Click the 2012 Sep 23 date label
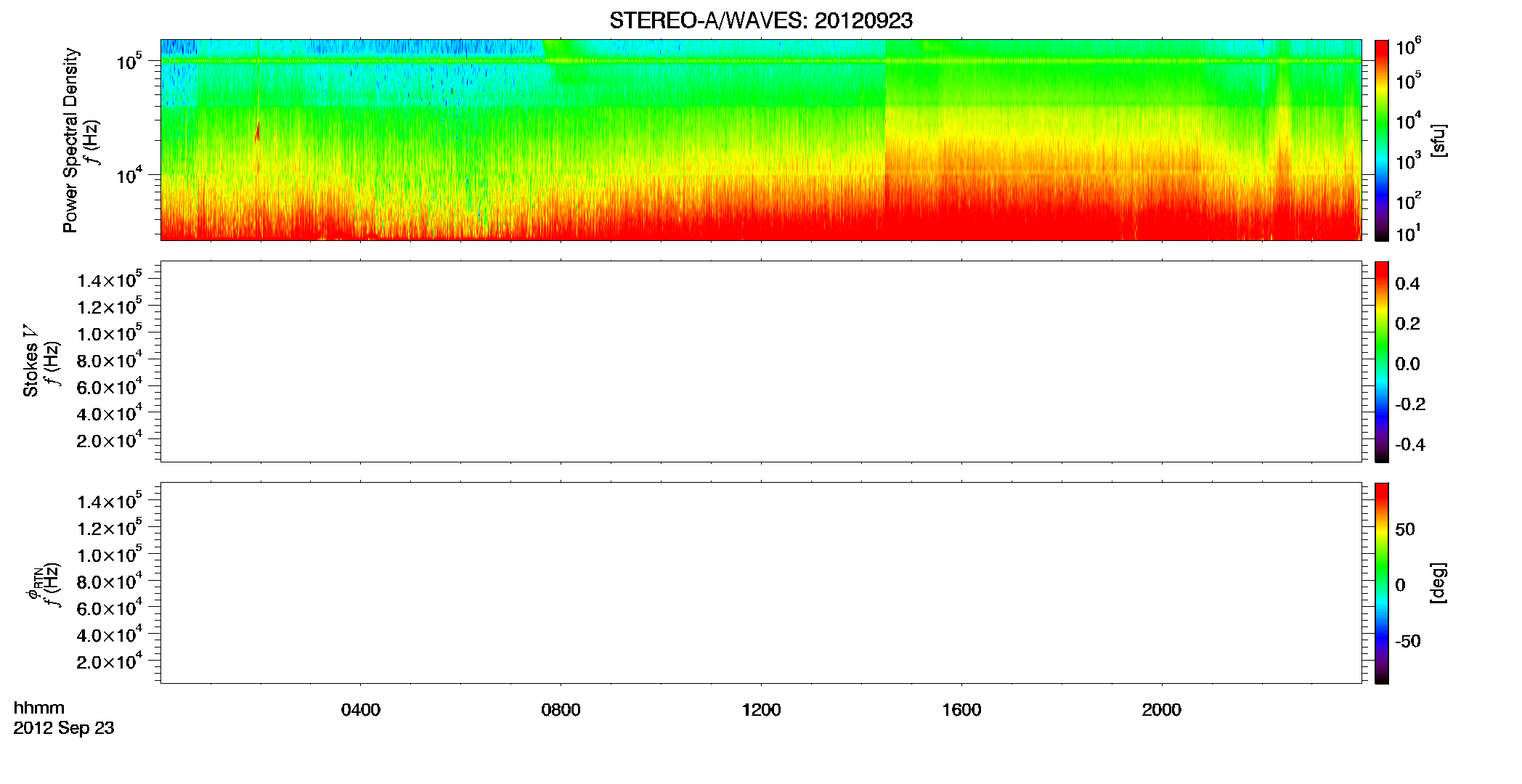Image resolution: width=1522 pixels, height=784 pixels. 64,728
